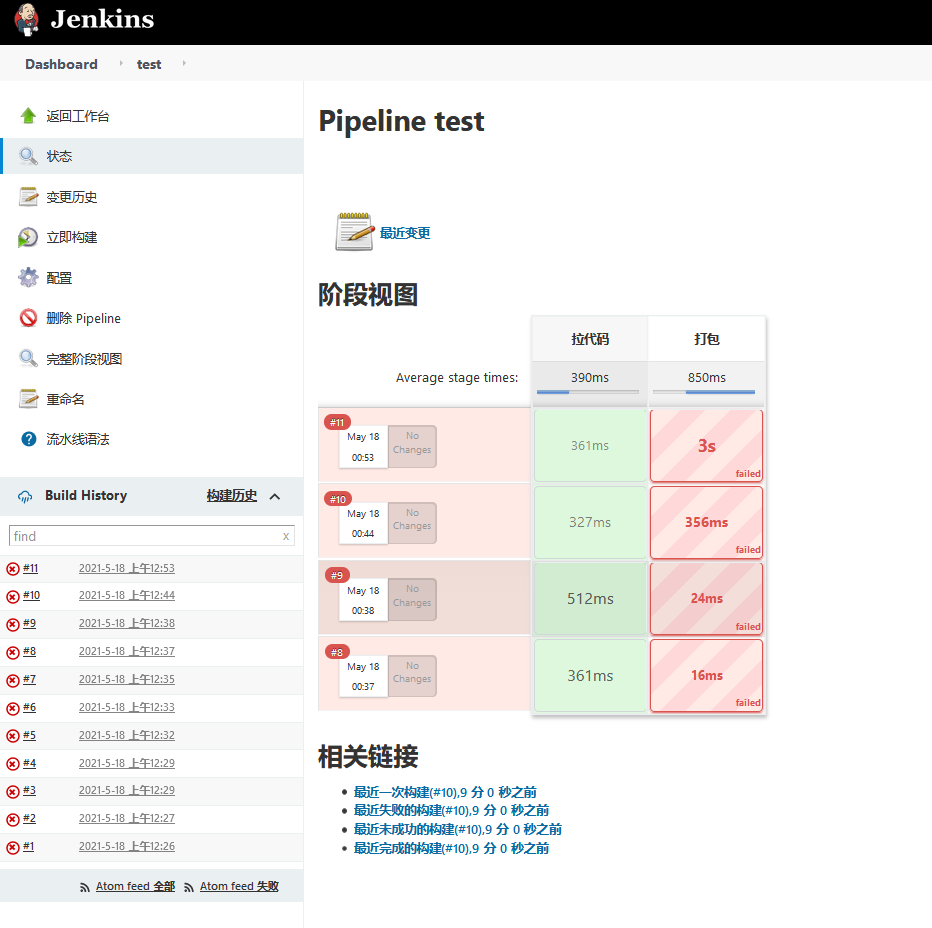Click the 512ms 拉代码 cell of build #9
The height and width of the screenshot is (928, 932).
coord(590,599)
